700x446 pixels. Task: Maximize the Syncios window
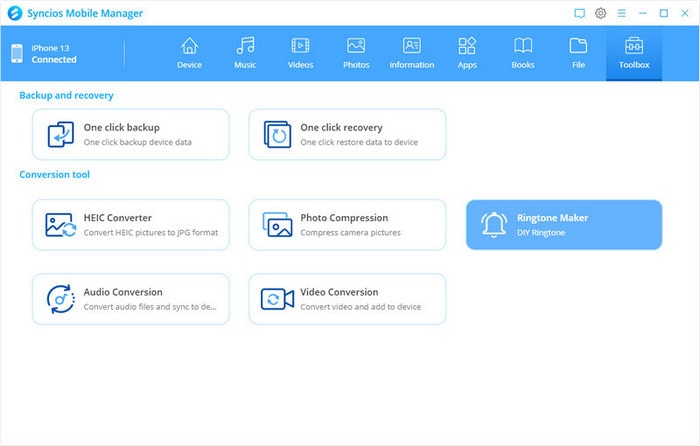coord(664,13)
